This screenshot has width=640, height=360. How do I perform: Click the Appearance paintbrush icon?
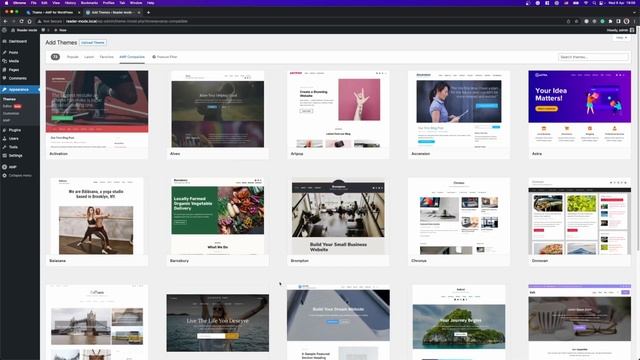coord(4,89)
